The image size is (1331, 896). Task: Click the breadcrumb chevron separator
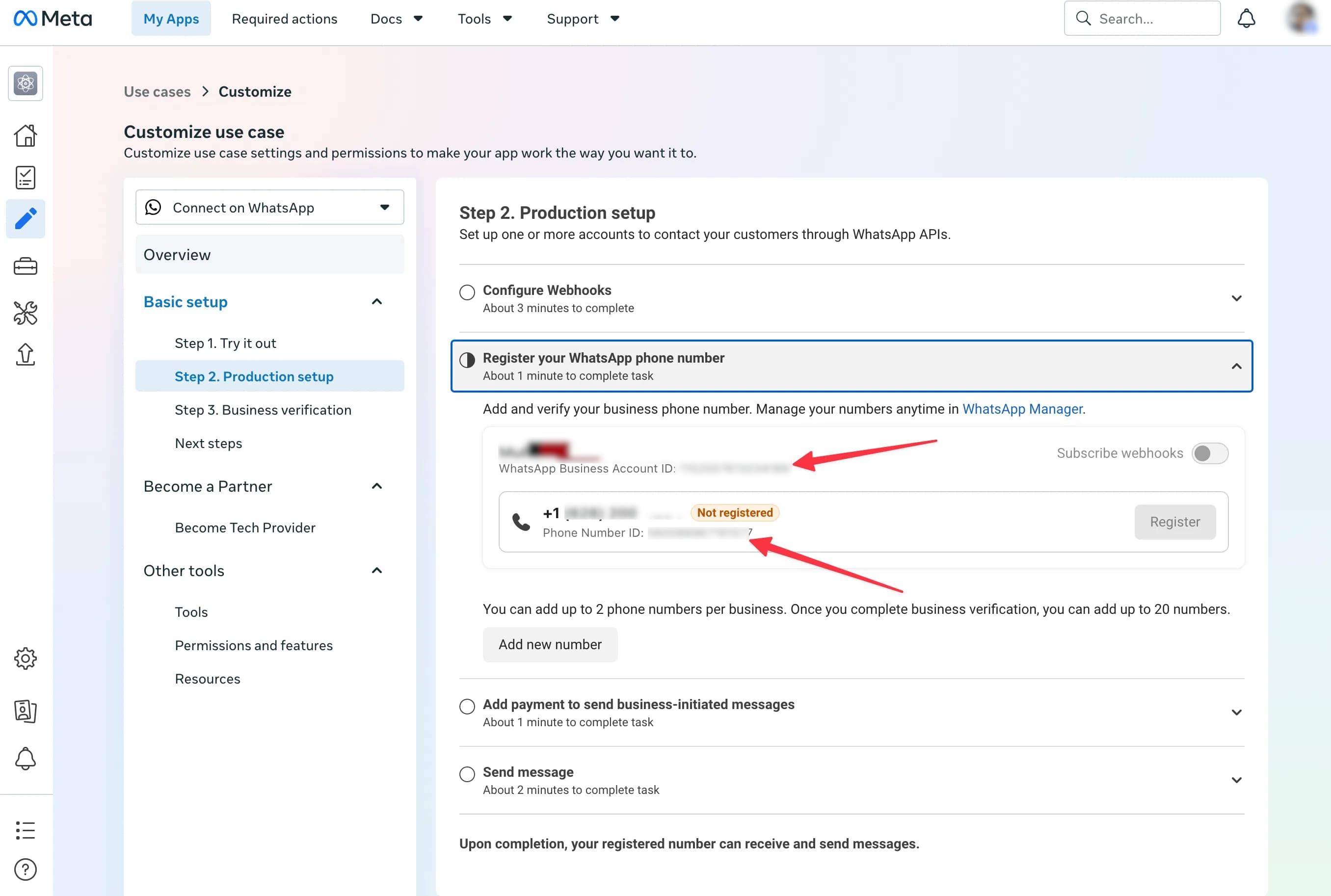[205, 91]
